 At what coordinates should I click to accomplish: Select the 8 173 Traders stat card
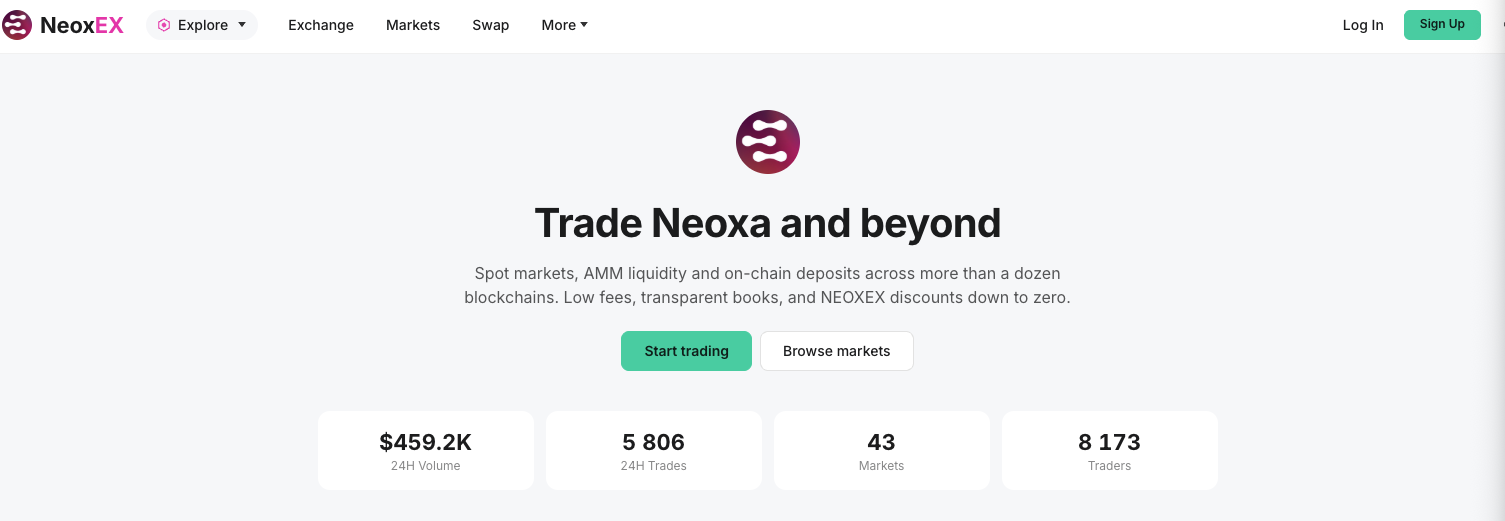click(1110, 451)
